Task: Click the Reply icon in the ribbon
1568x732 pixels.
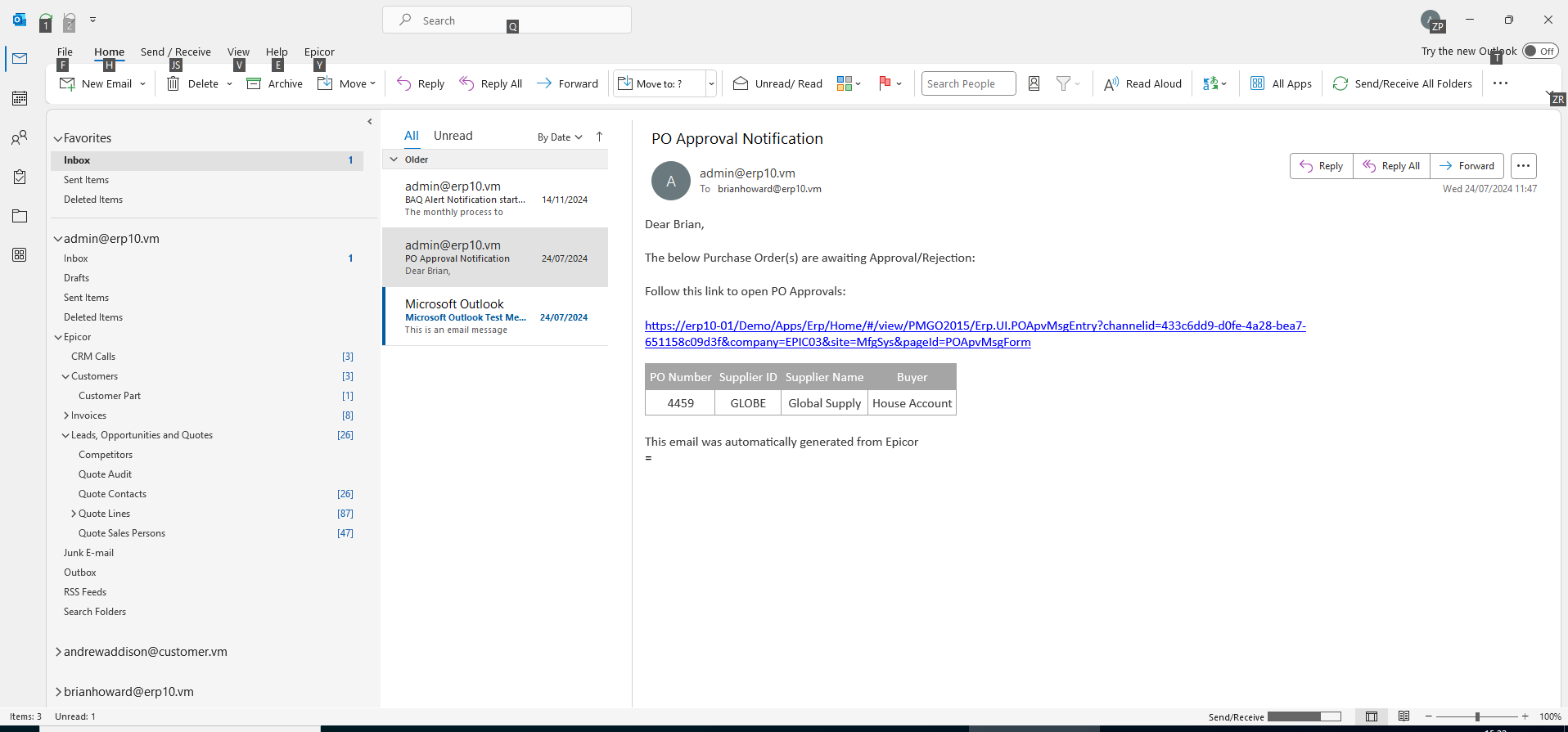Action: click(421, 83)
